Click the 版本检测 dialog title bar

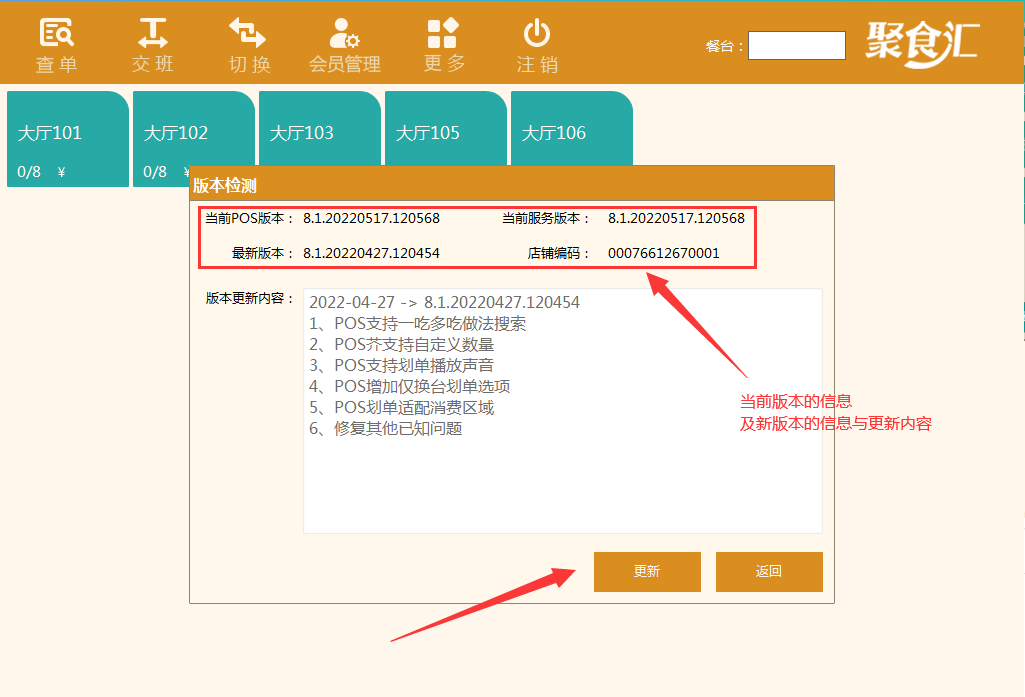[511, 185]
